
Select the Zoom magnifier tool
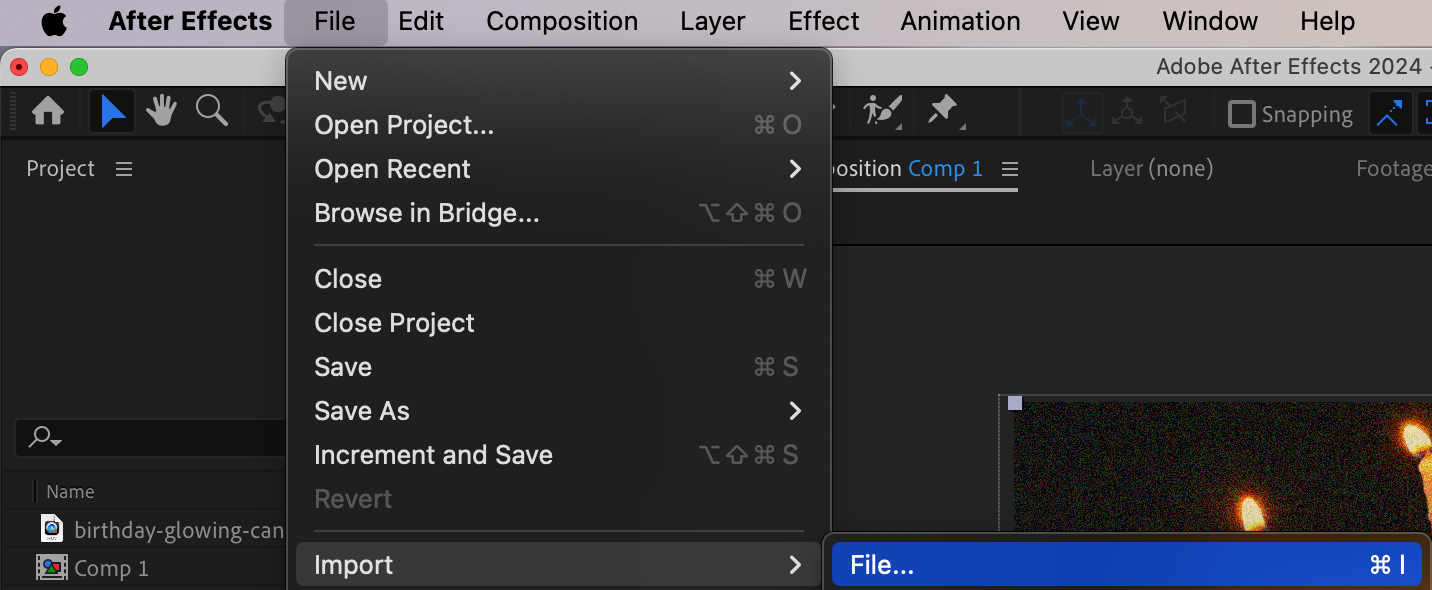point(211,112)
